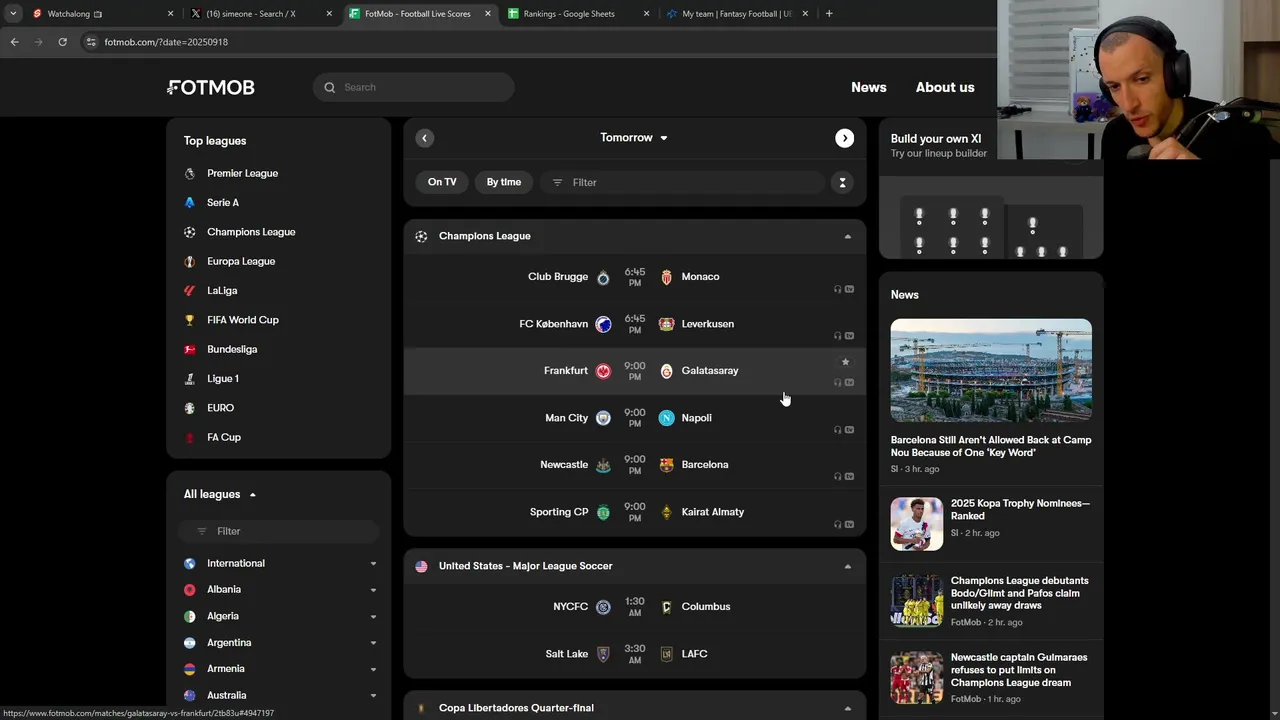
Task: Open the Build your own XI lineup builder
Action: 990,190
